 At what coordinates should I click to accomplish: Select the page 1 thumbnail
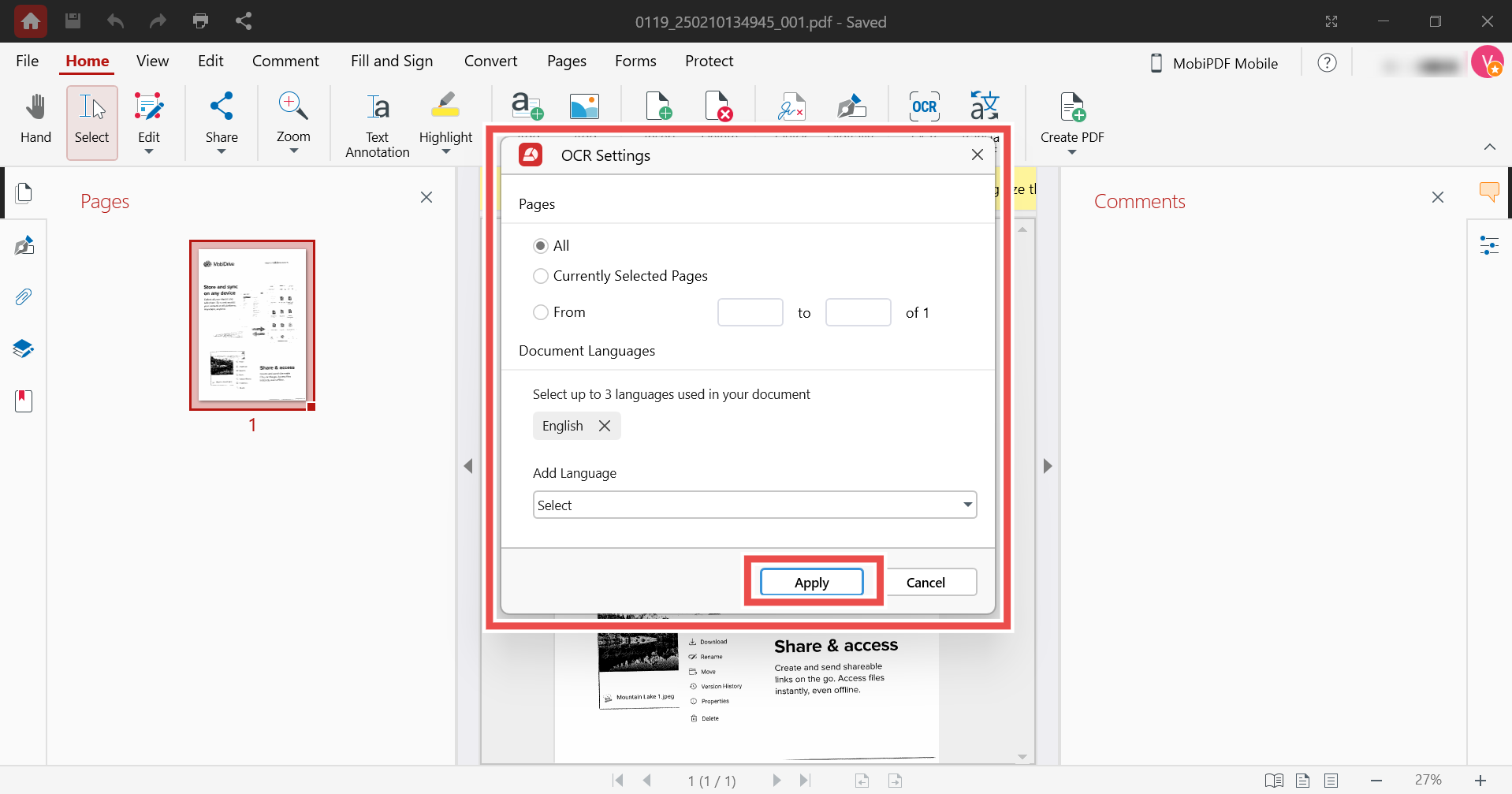point(251,326)
